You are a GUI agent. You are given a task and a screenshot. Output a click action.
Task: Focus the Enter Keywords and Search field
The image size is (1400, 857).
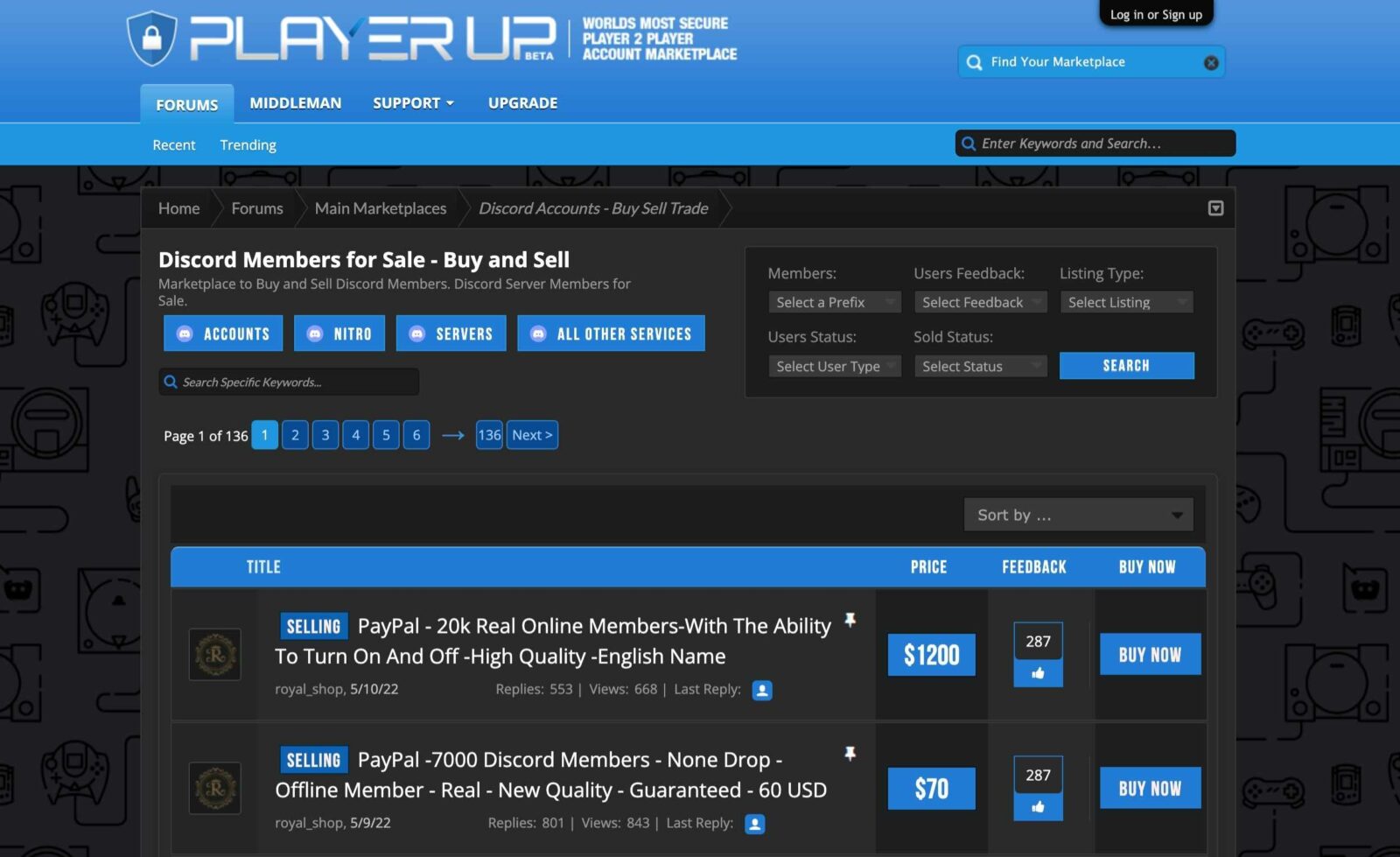(x=1095, y=144)
